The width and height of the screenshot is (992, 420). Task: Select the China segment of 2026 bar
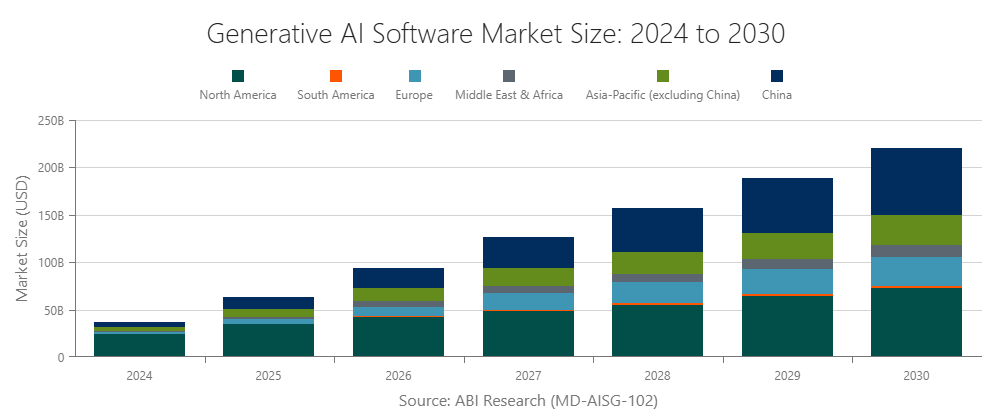pos(398,277)
